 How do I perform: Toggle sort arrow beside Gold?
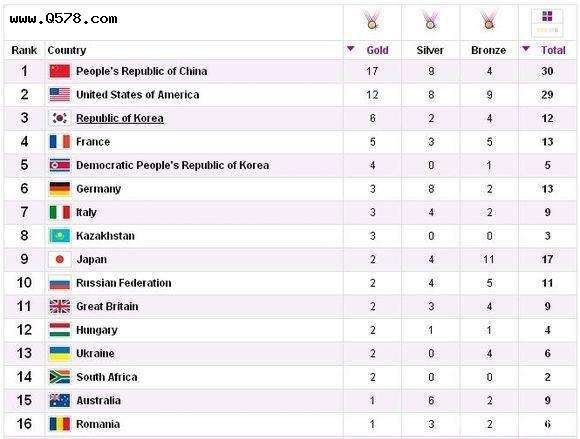[x=350, y=49]
